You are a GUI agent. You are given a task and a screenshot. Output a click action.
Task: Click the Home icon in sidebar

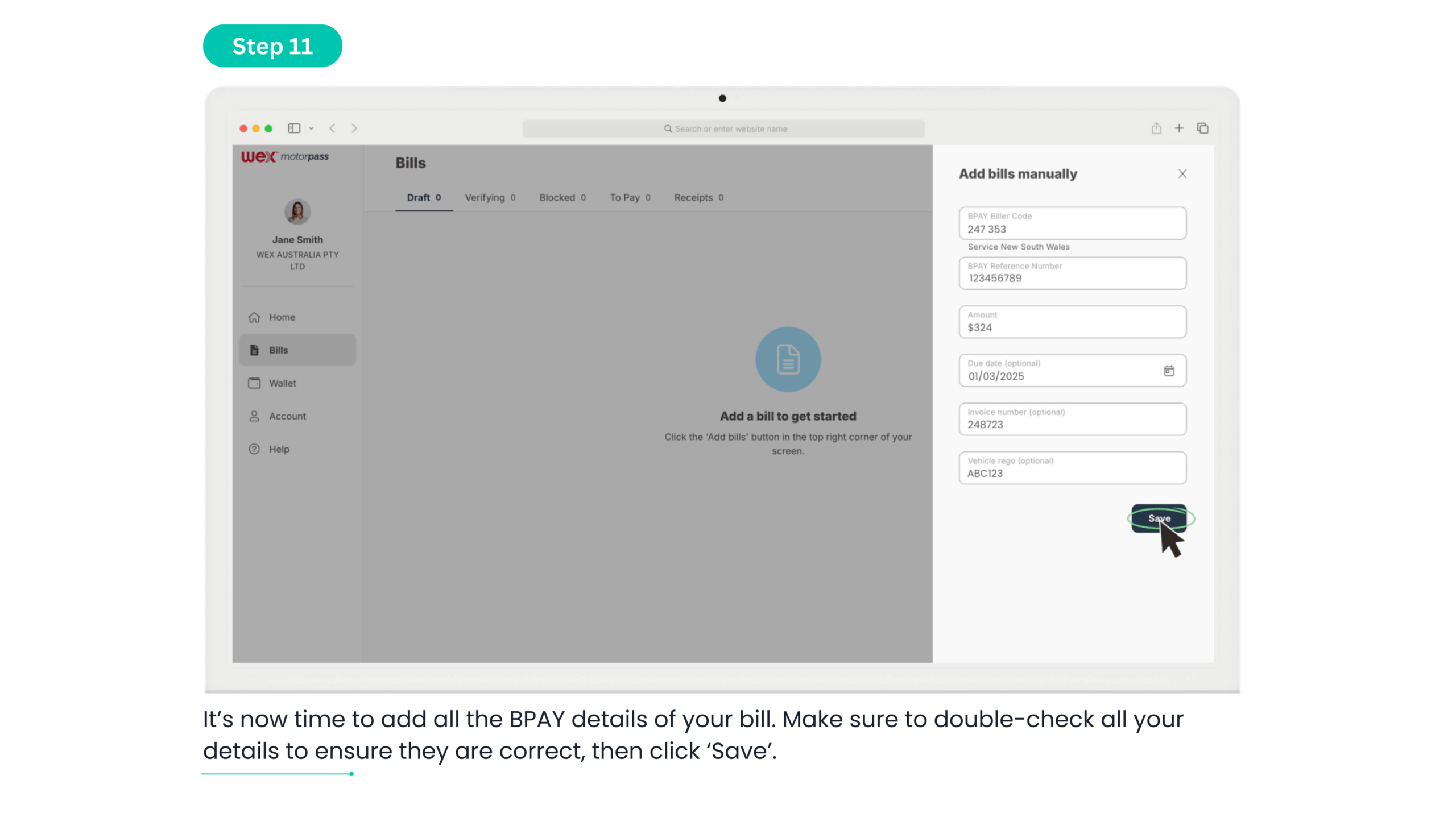254,317
